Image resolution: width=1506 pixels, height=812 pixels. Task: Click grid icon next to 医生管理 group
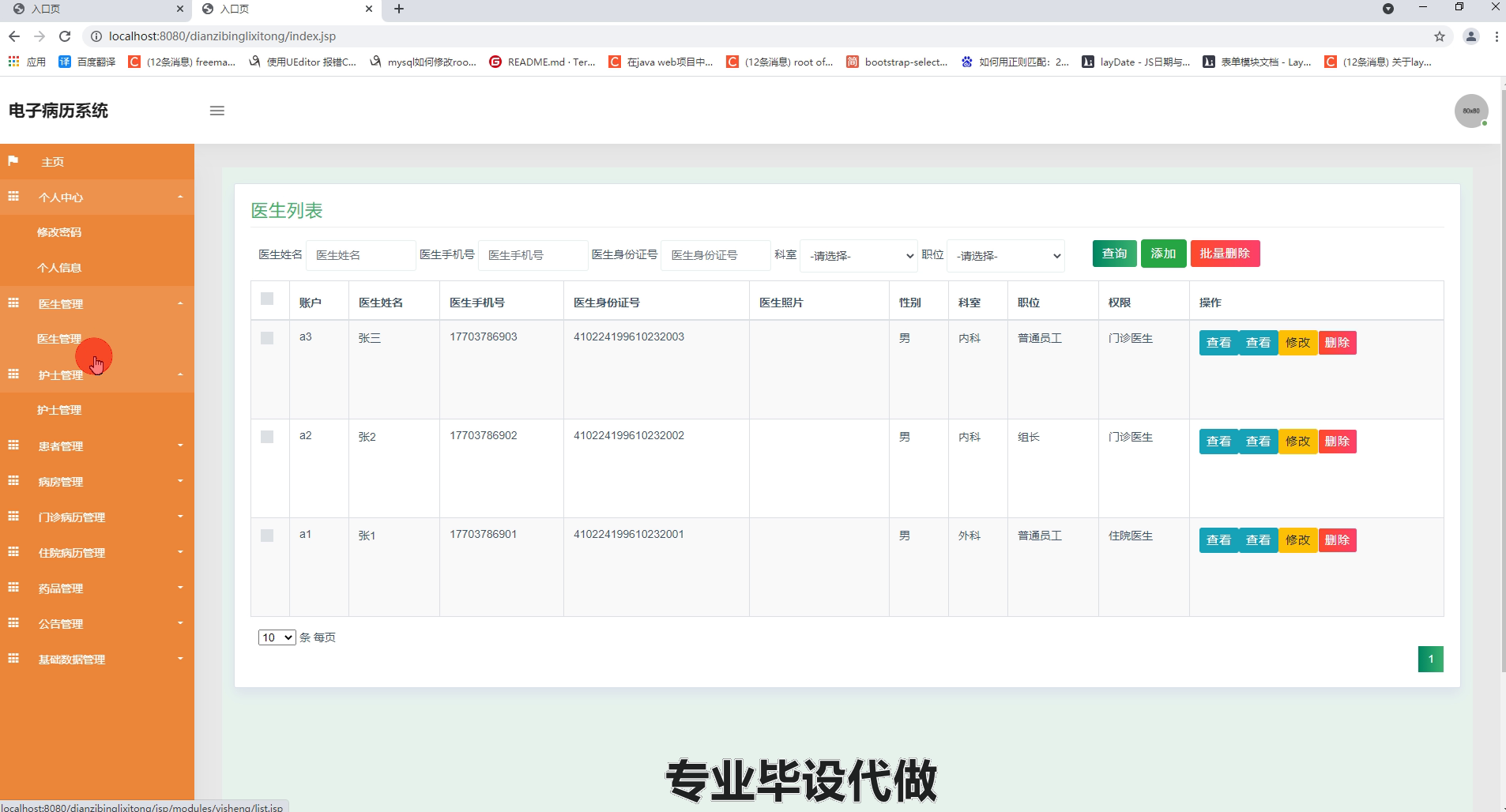click(x=13, y=303)
